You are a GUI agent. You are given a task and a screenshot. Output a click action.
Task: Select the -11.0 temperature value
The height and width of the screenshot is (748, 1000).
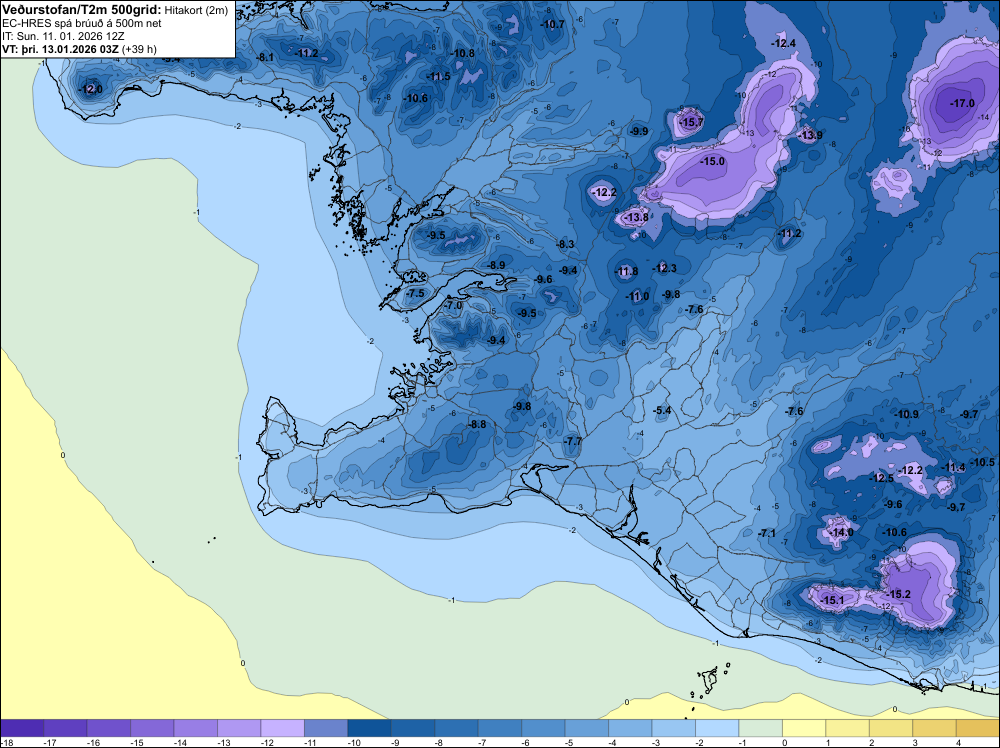(x=637, y=297)
